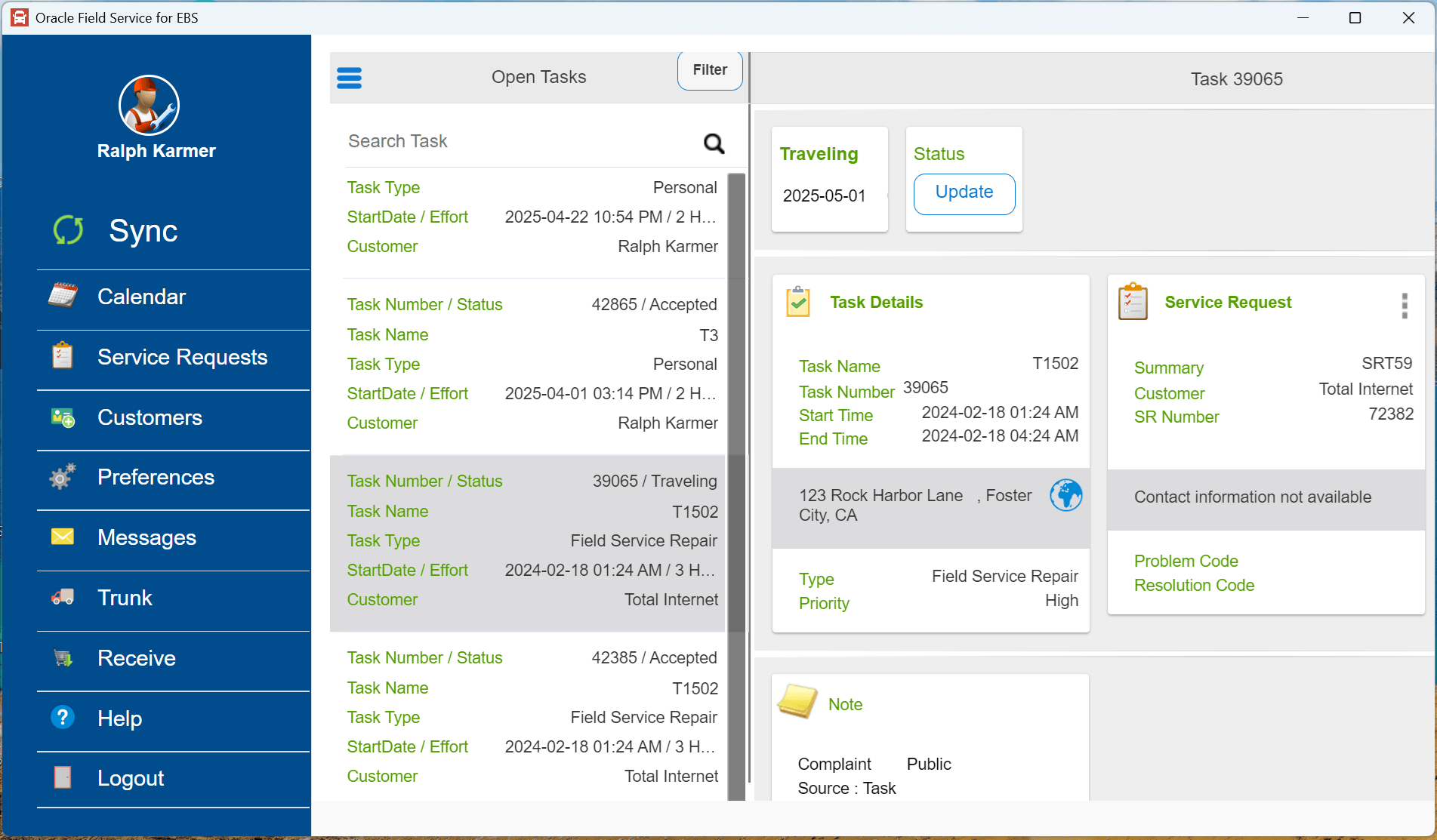Click the Note heading

[845, 705]
